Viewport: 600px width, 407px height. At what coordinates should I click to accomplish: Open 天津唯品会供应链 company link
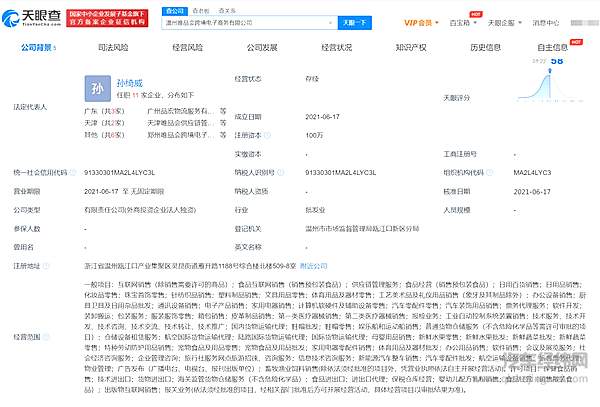tap(180, 123)
